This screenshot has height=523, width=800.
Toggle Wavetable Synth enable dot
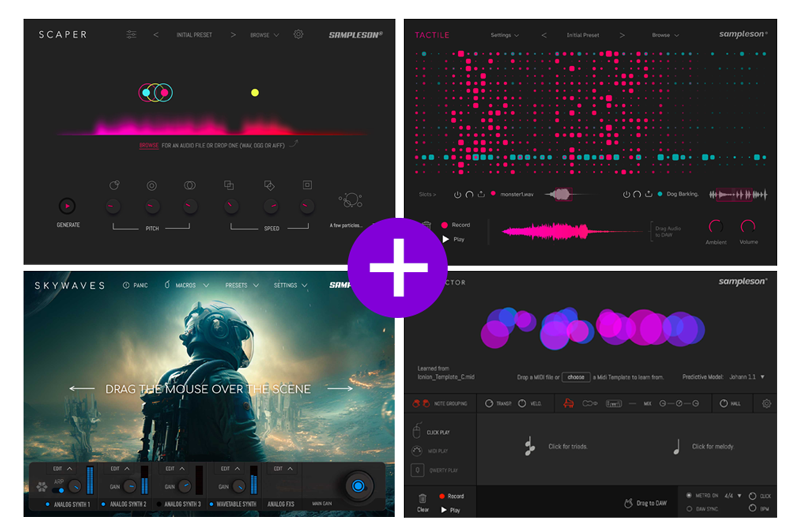point(211,504)
